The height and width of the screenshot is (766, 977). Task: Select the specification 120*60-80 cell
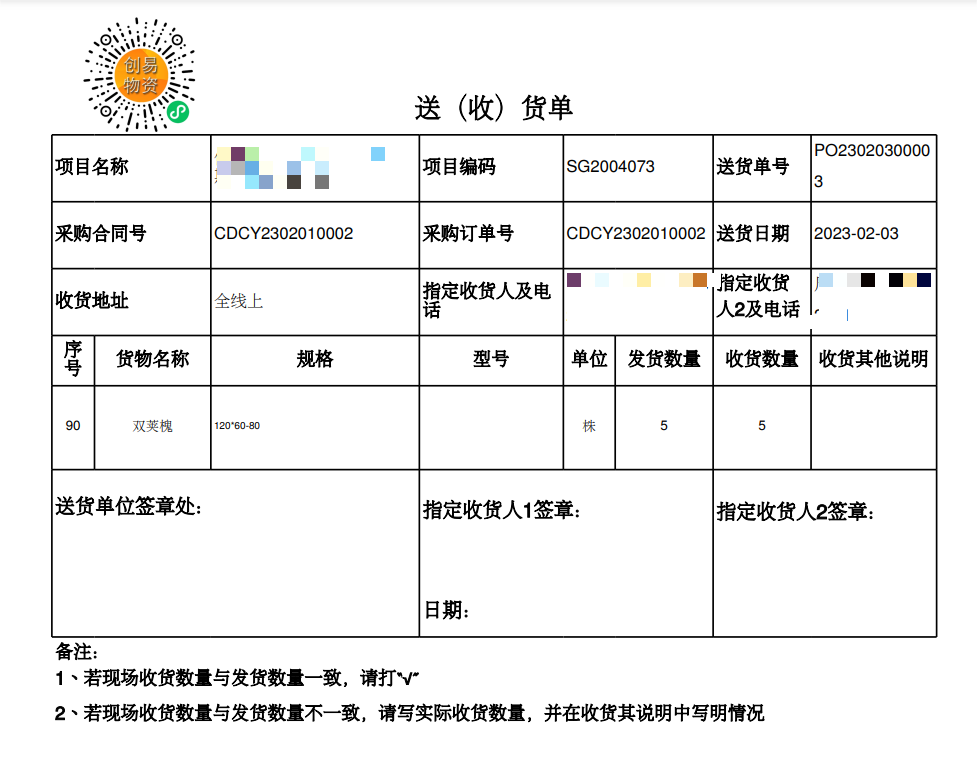237,426
